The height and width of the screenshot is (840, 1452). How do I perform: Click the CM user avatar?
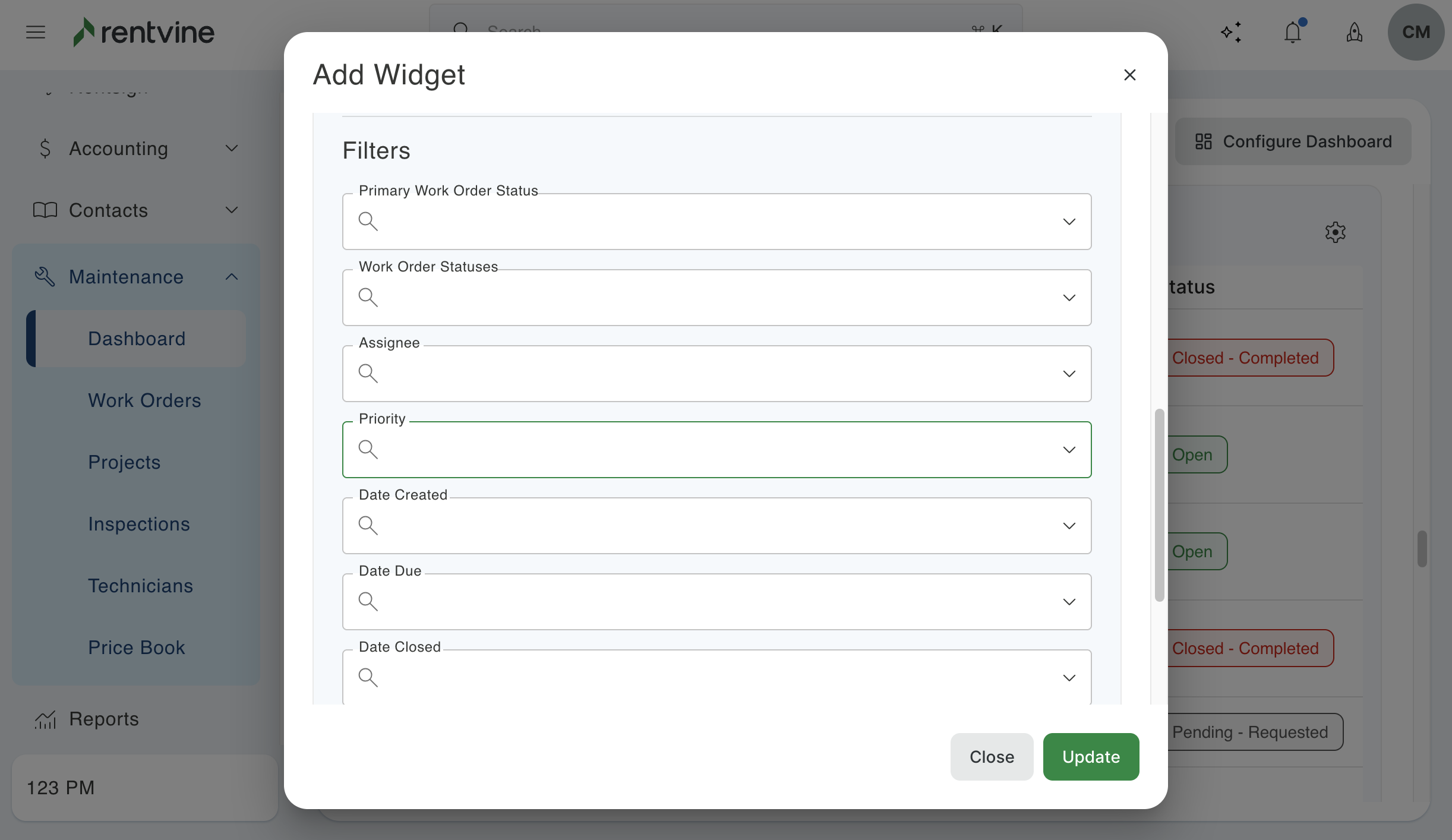coord(1416,32)
